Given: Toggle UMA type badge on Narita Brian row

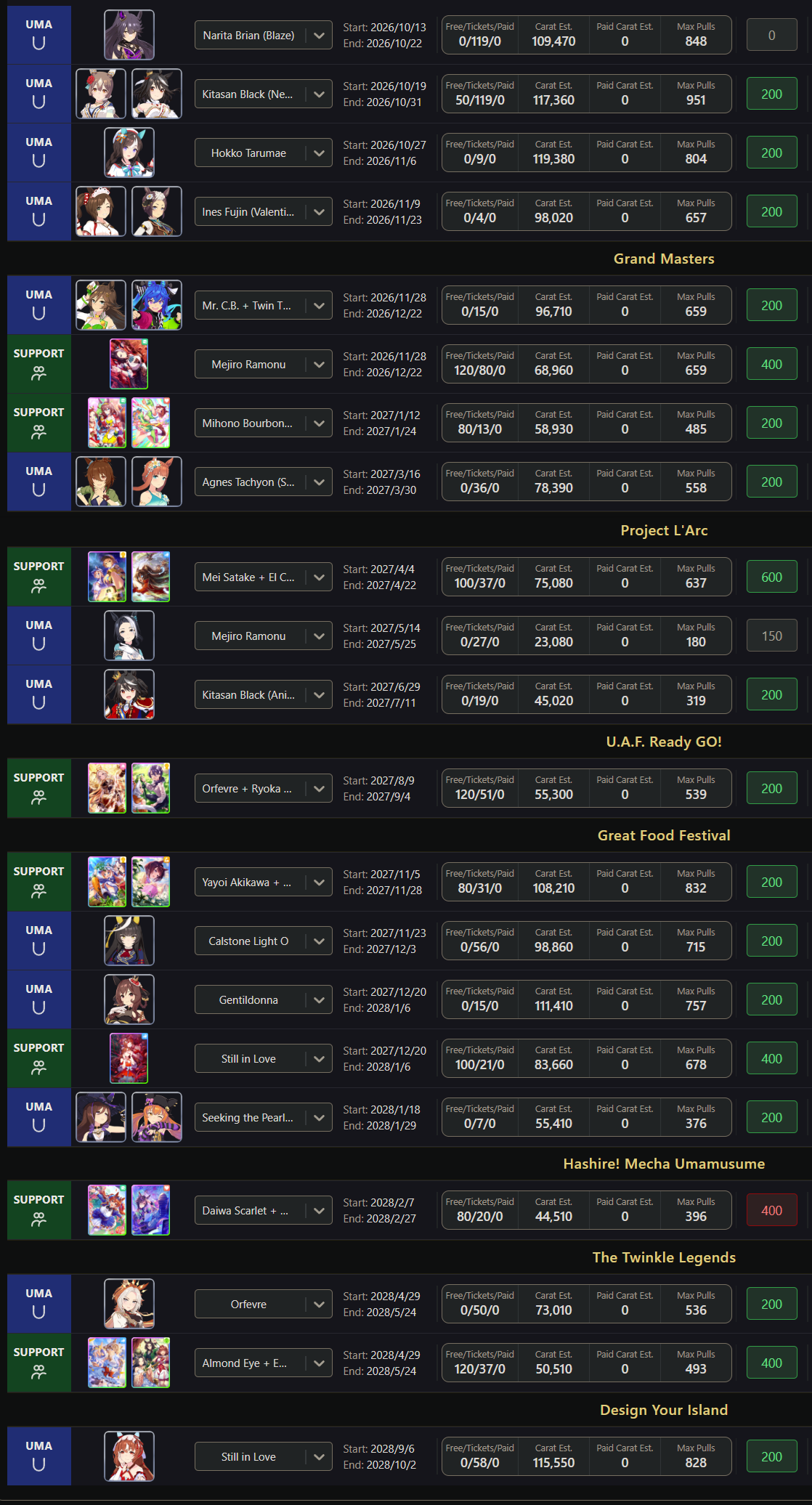Looking at the screenshot, I should tap(39, 35).
